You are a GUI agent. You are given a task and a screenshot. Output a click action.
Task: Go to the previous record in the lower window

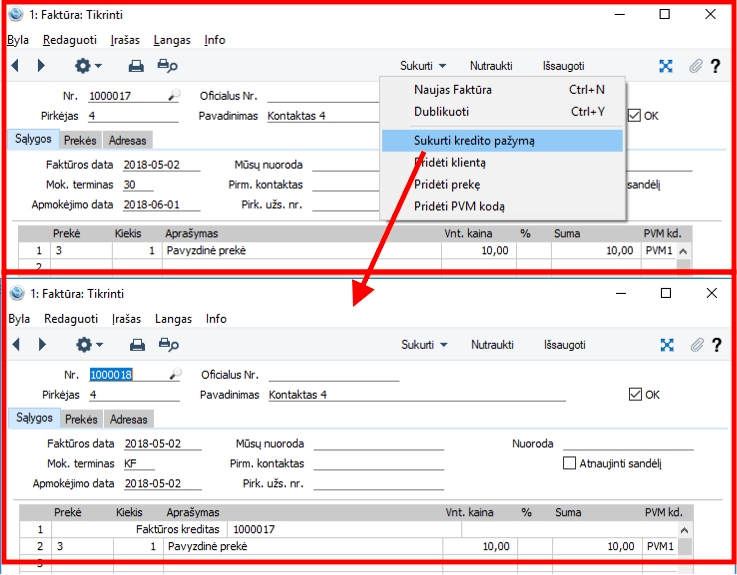(15, 344)
